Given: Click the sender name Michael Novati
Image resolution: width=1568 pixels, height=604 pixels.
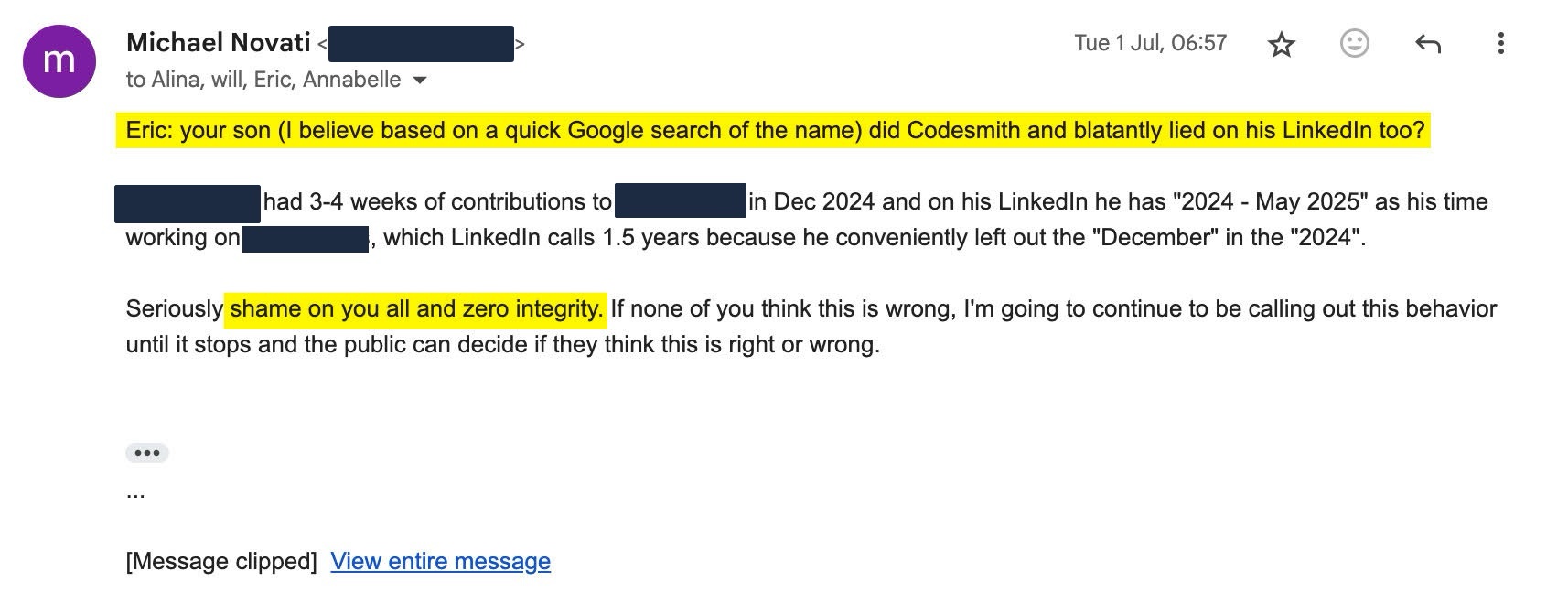Looking at the screenshot, I should click(218, 42).
